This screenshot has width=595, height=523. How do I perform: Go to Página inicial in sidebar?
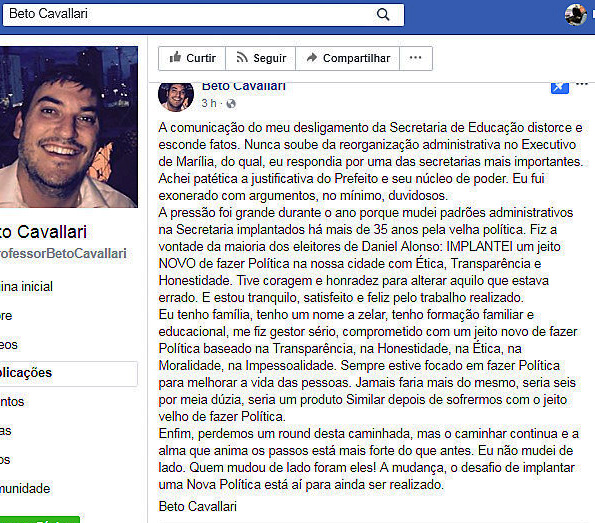point(26,287)
